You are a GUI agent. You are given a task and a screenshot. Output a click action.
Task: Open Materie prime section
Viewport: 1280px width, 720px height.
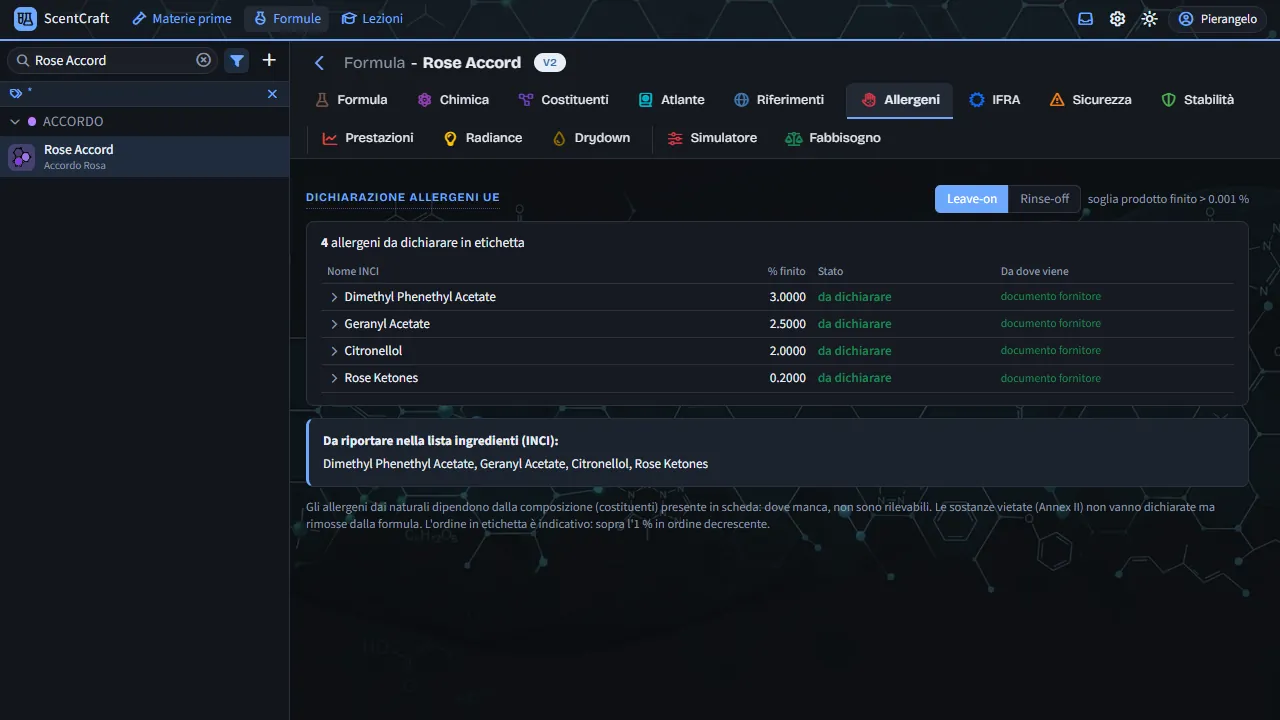[182, 19]
